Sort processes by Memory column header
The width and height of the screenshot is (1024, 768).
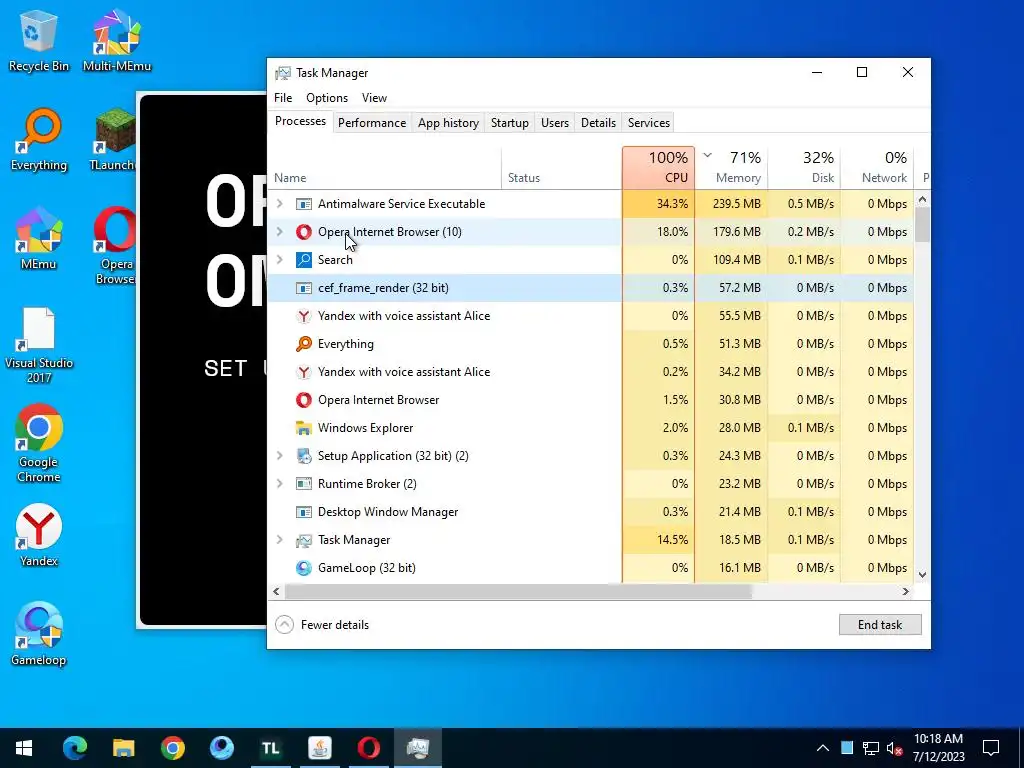(x=731, y=168)
